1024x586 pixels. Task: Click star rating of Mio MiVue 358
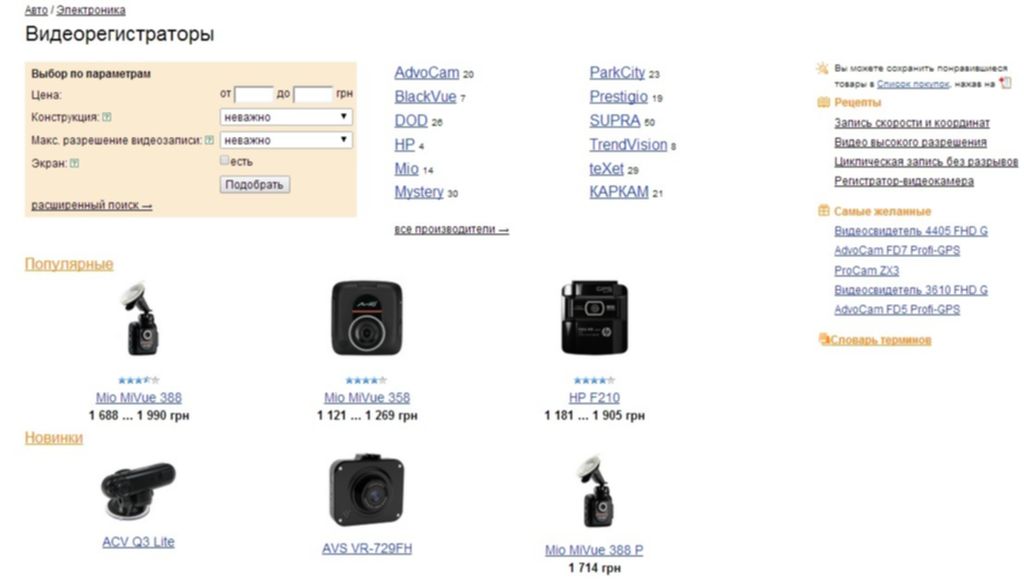tap(366, 380)
